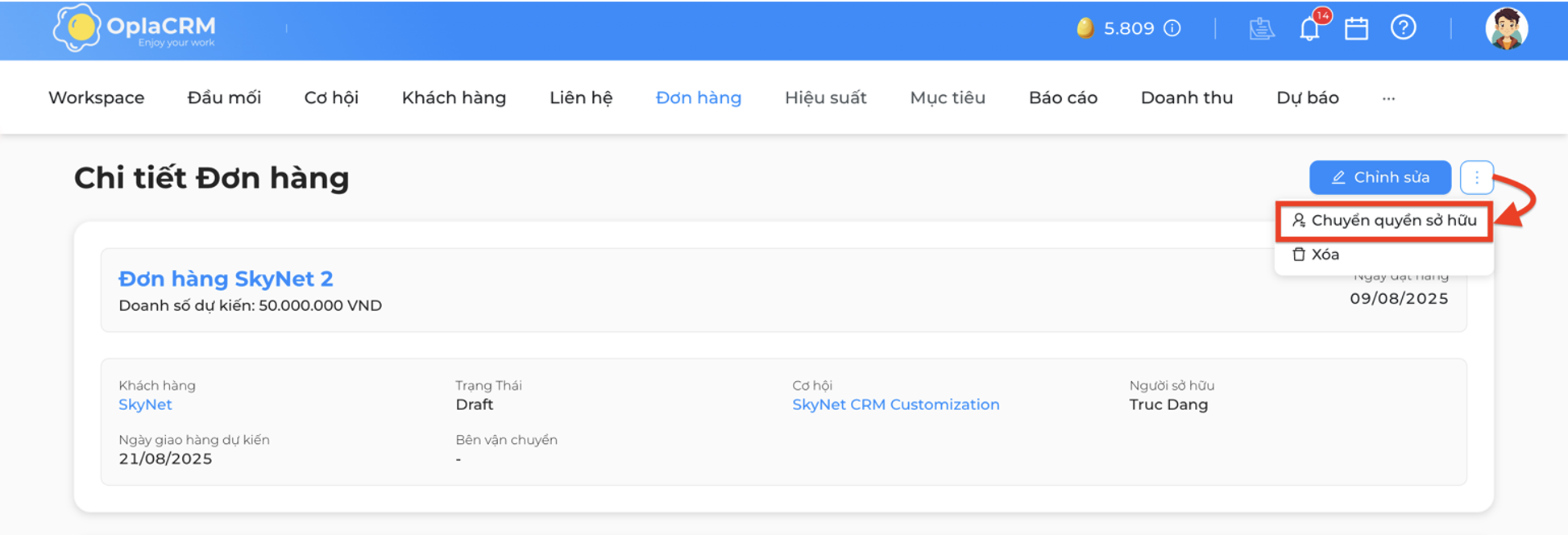Open the coin balance info icon
Viewport: 1568px width, 535px height.
(1172, 28)
